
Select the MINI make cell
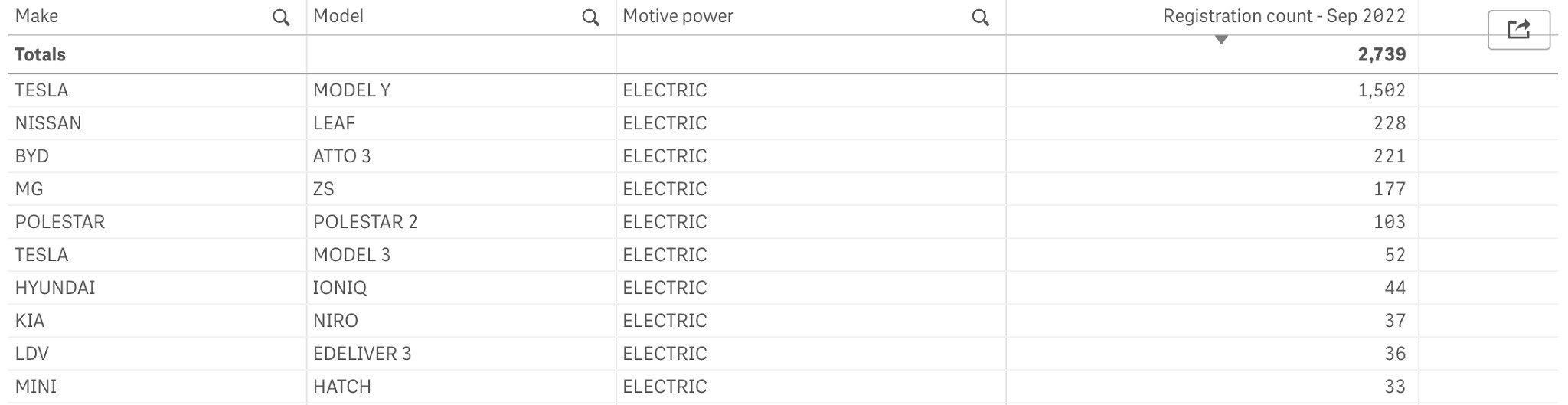[x=36, y=387]
